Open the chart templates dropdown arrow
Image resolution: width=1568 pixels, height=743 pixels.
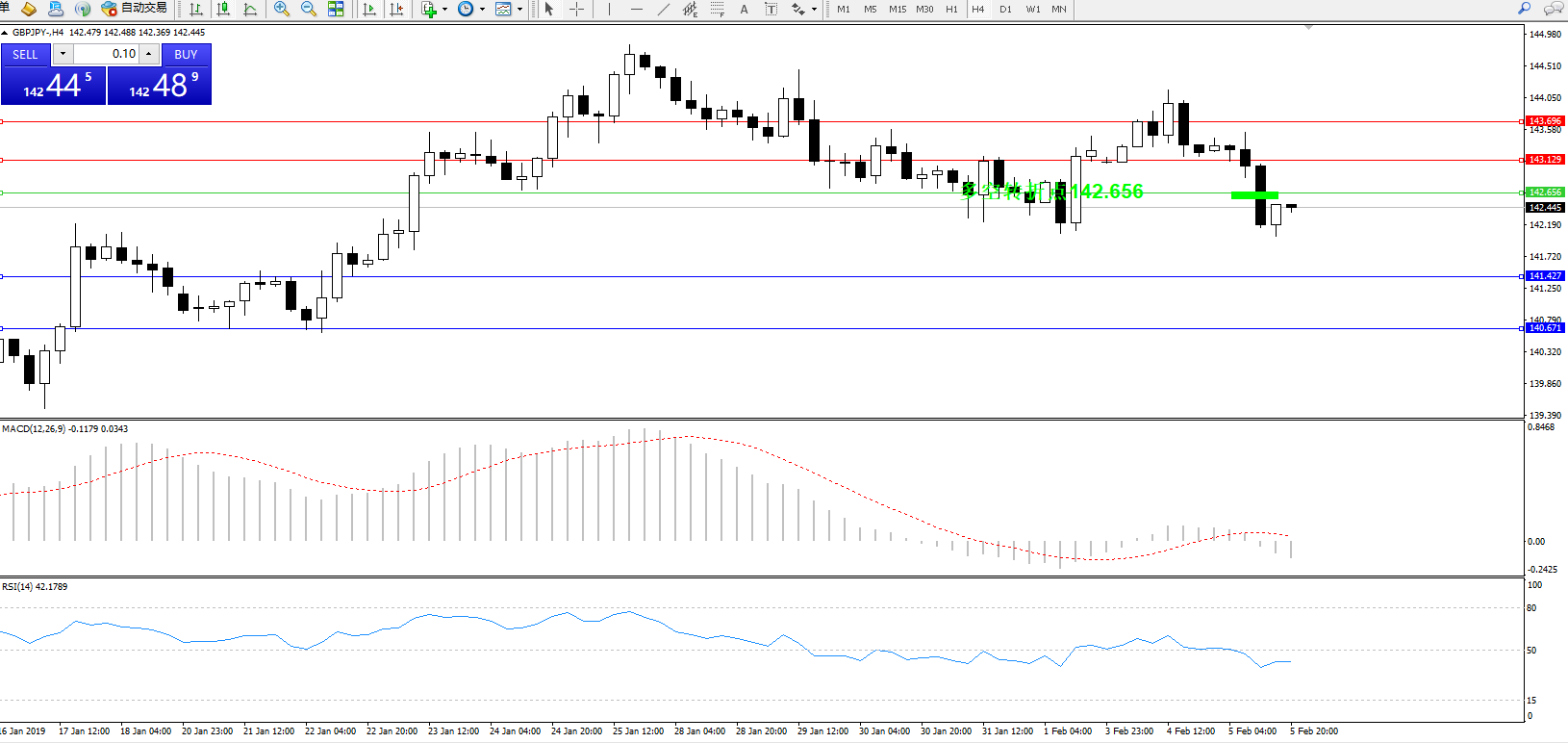coord(519,10)
